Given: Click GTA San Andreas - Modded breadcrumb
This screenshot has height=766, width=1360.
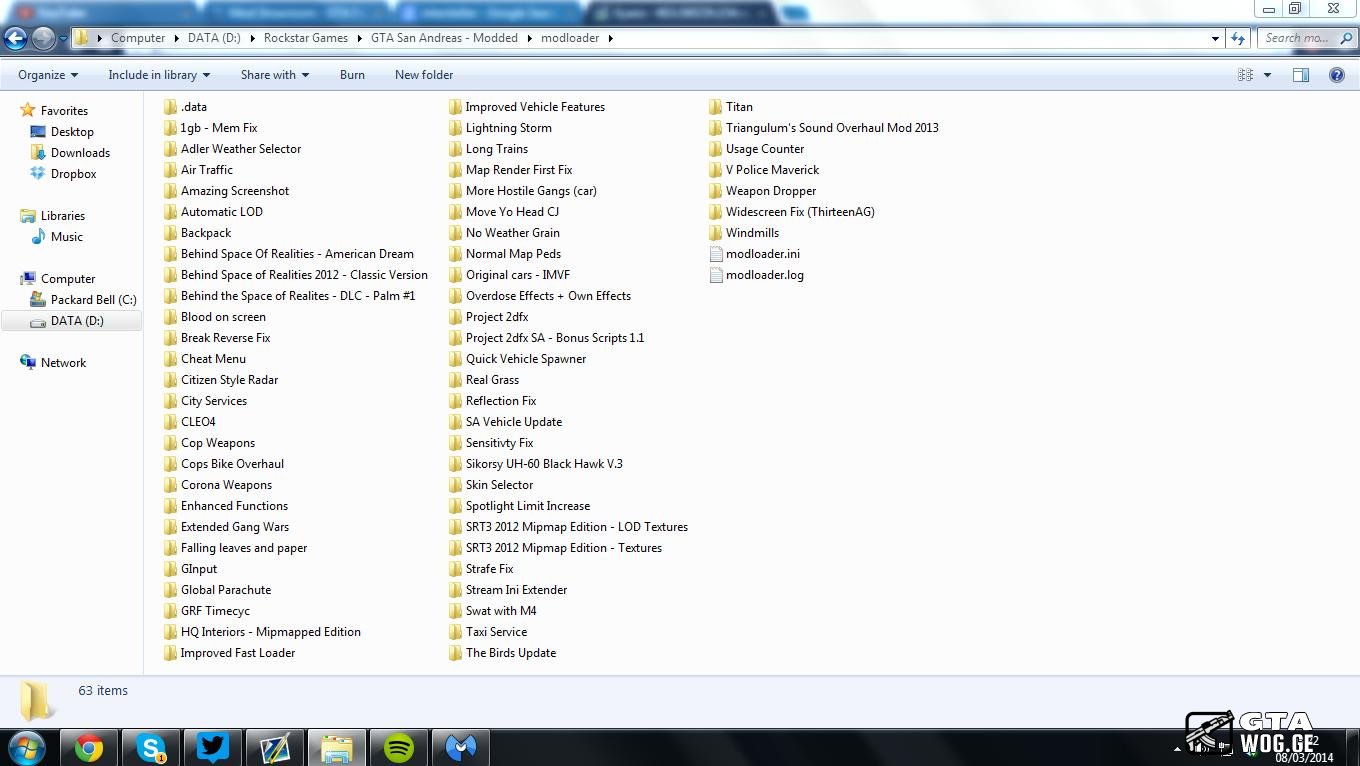Looking at the screenshot, I should tap(444, 38).
